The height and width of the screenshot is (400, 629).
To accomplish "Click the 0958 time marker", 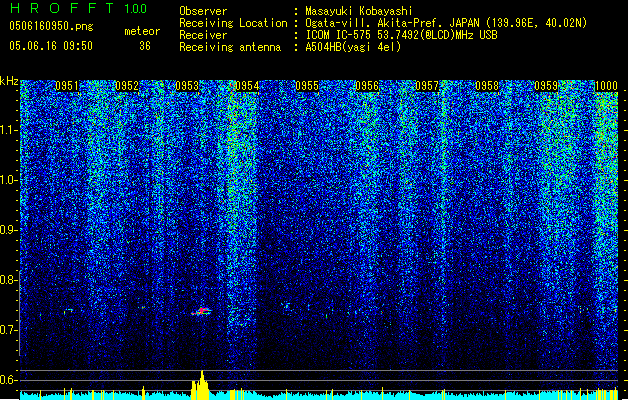I will [x=487, y=86].
